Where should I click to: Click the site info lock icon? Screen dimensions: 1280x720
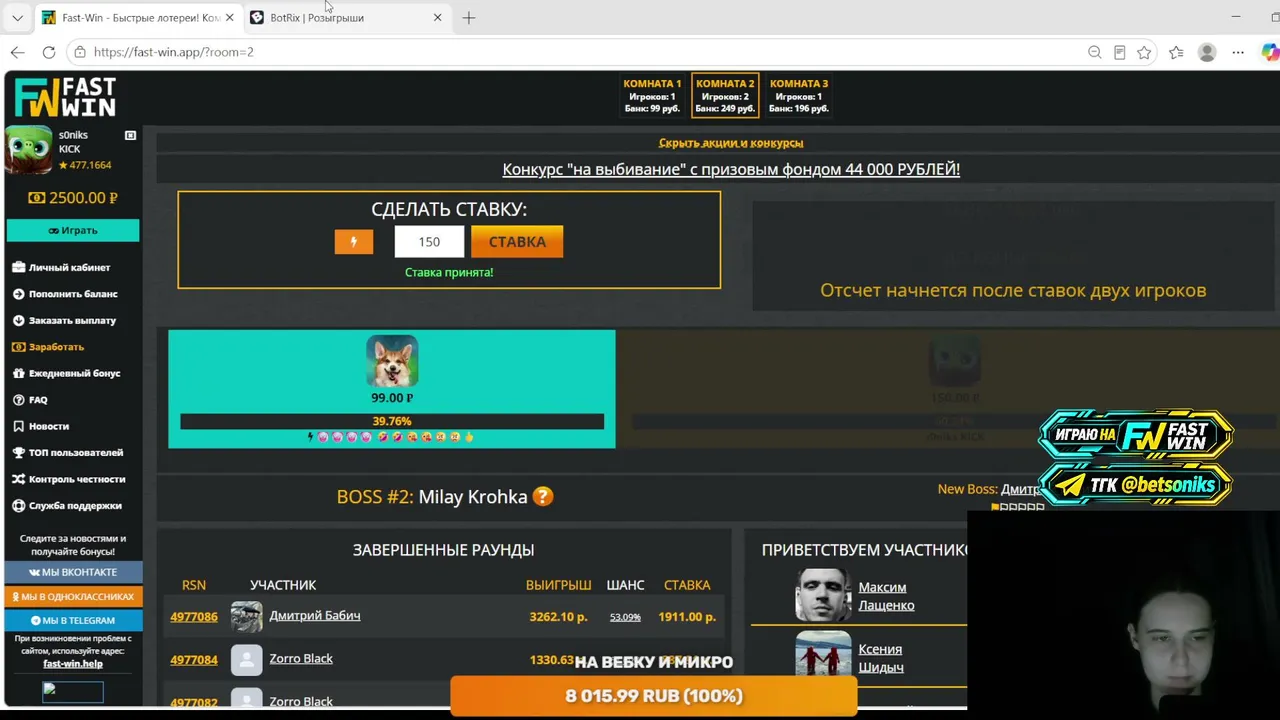point(80,52)
